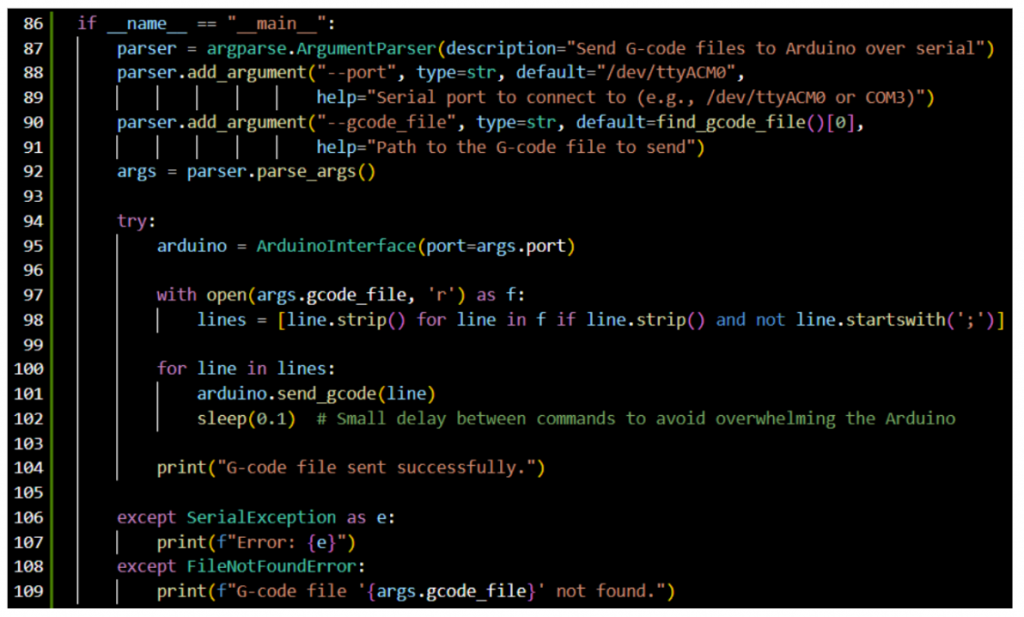Click the ArduinoInterface class name
1024x617 pixels.
340,246
